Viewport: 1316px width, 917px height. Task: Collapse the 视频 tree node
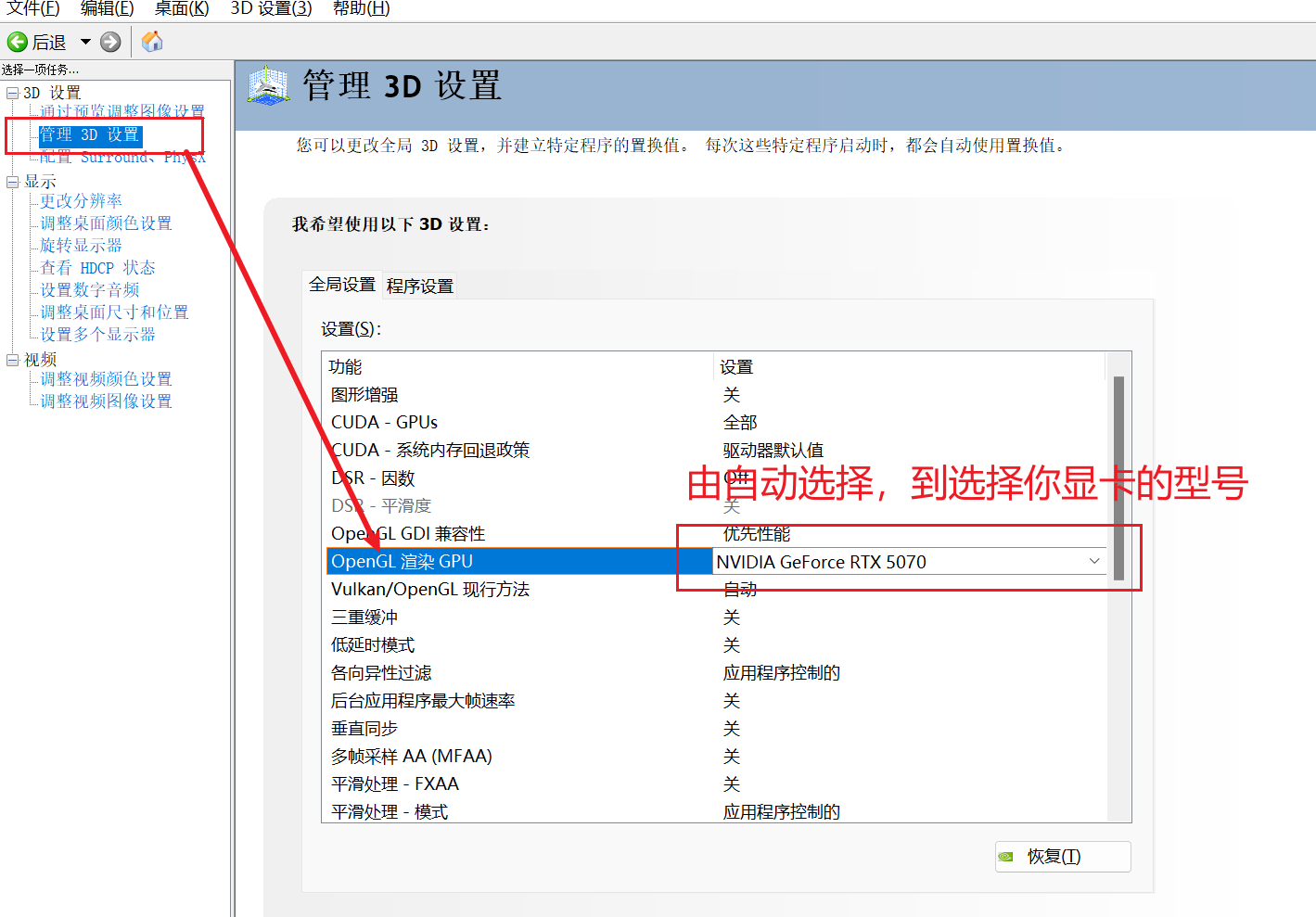[13, 360]
